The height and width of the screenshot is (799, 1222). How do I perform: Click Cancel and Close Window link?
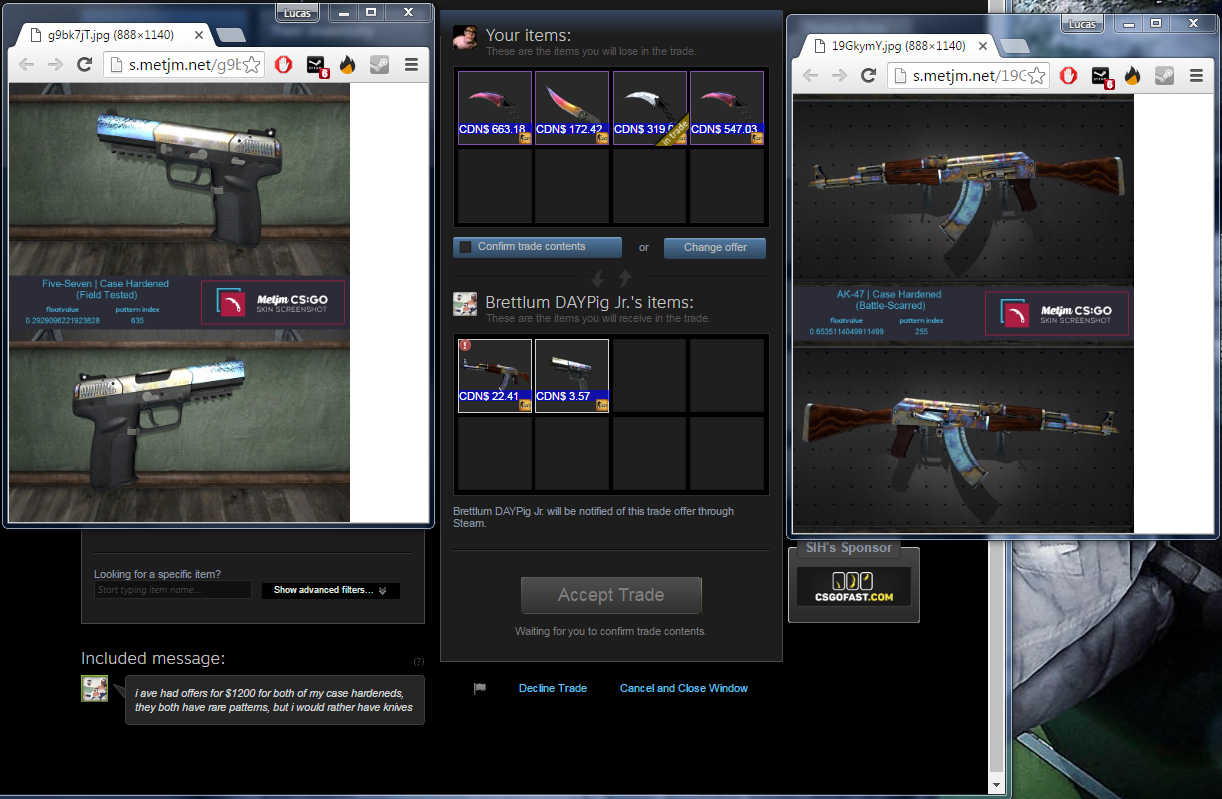[684, 688]
